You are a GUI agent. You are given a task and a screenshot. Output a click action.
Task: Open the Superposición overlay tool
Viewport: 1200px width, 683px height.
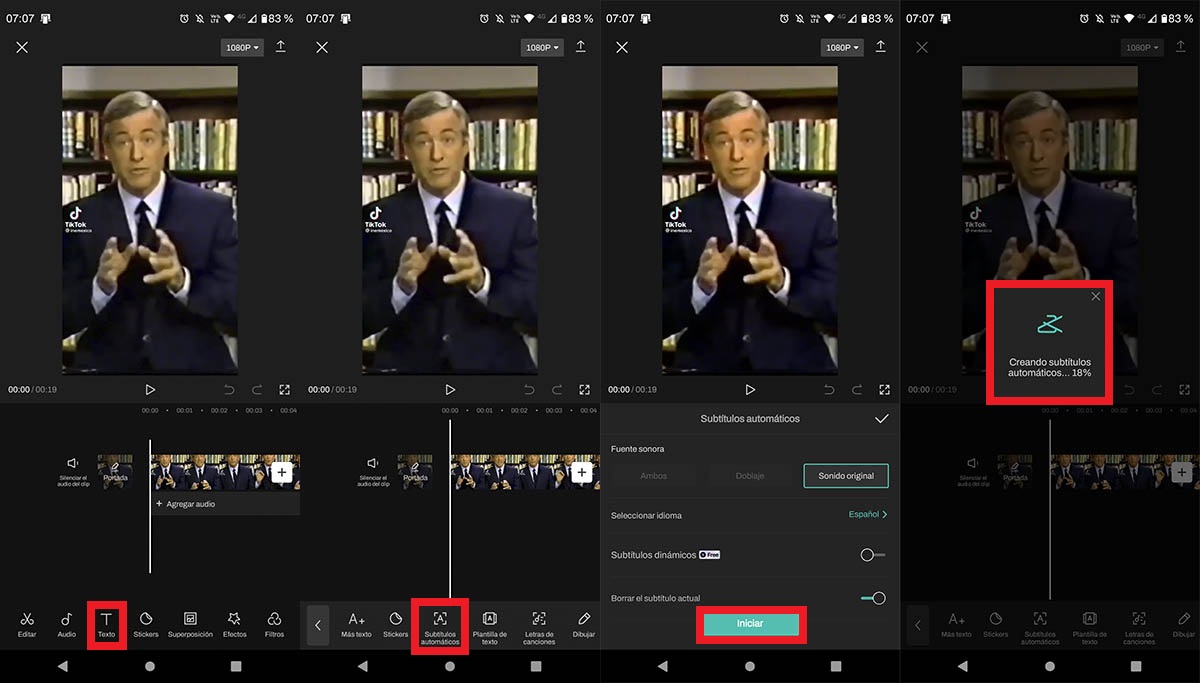[190, 624]
